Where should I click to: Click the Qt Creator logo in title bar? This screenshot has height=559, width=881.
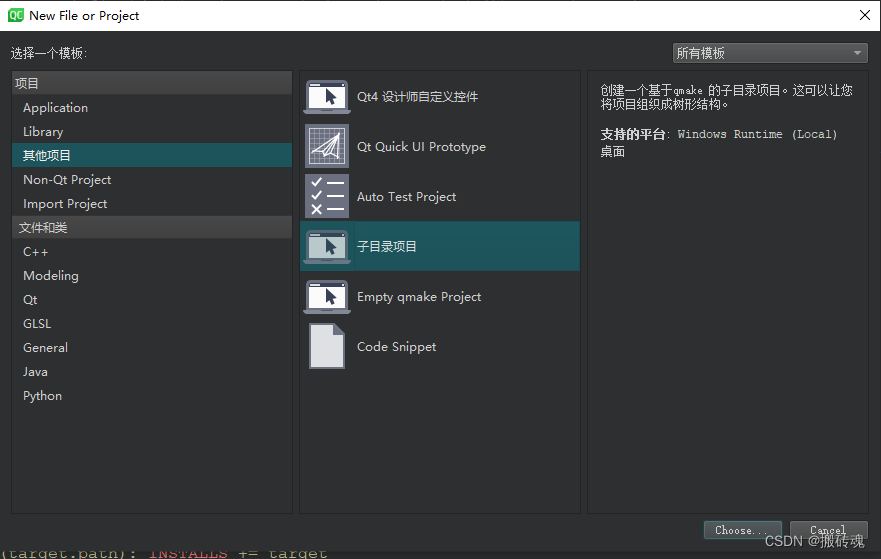[16, 15]
